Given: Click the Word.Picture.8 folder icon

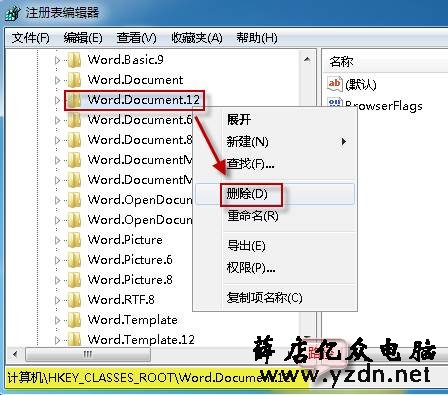Looking at the screenshot, I should [74, 280].
